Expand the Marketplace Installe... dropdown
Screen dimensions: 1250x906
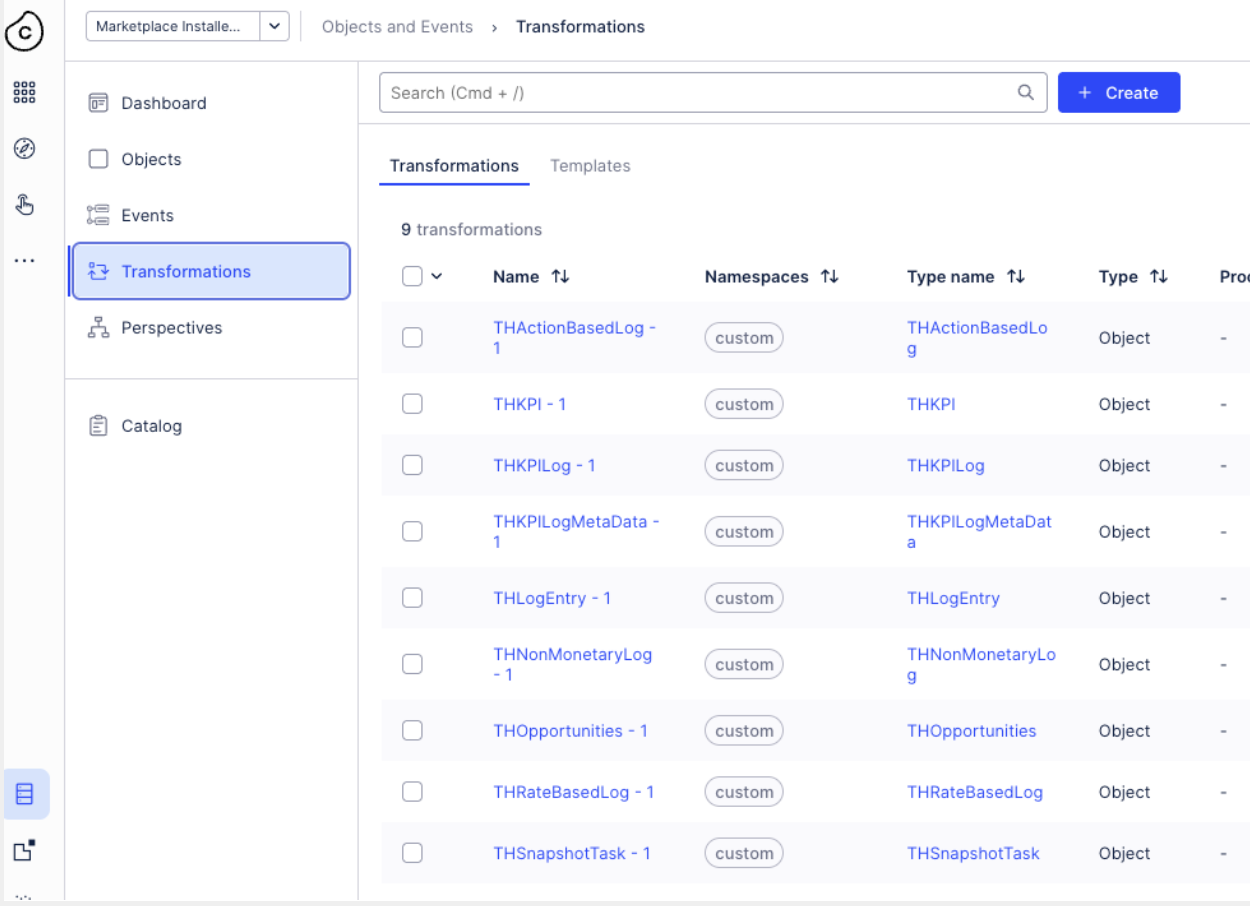point(274,27)
